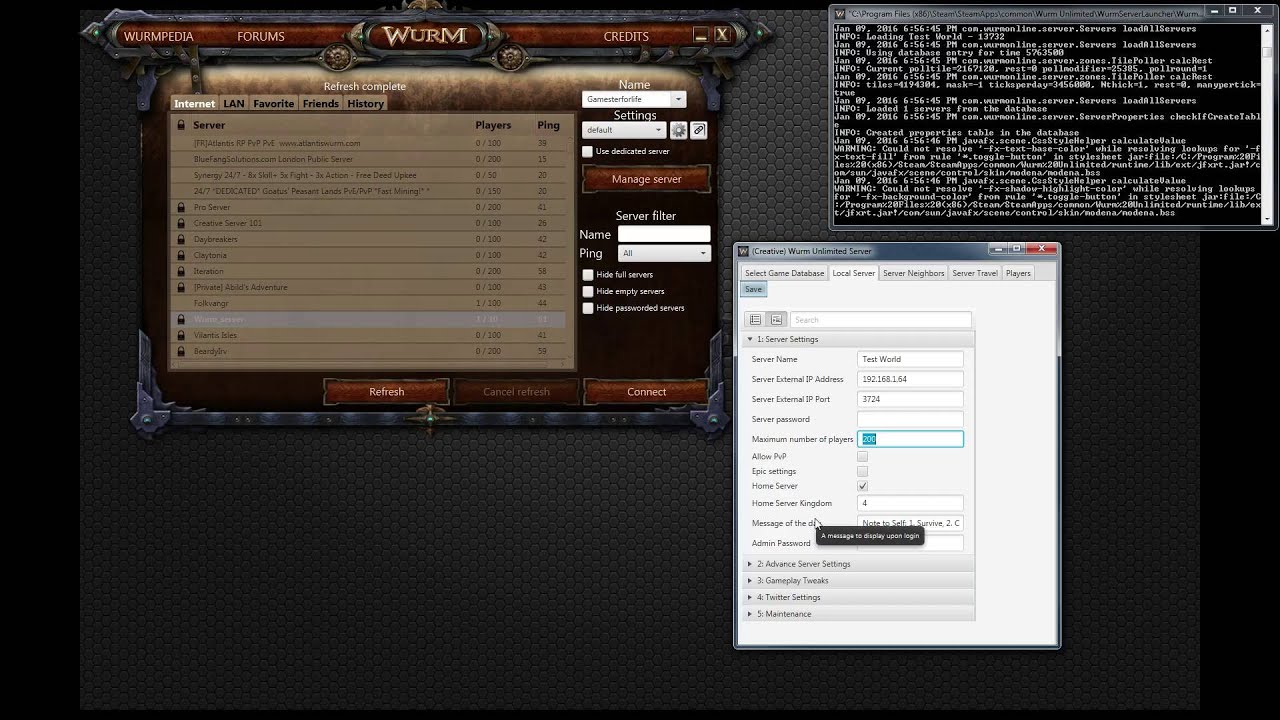
Task: Focus the server filter Name field
Action: click(x=664, y=234)
